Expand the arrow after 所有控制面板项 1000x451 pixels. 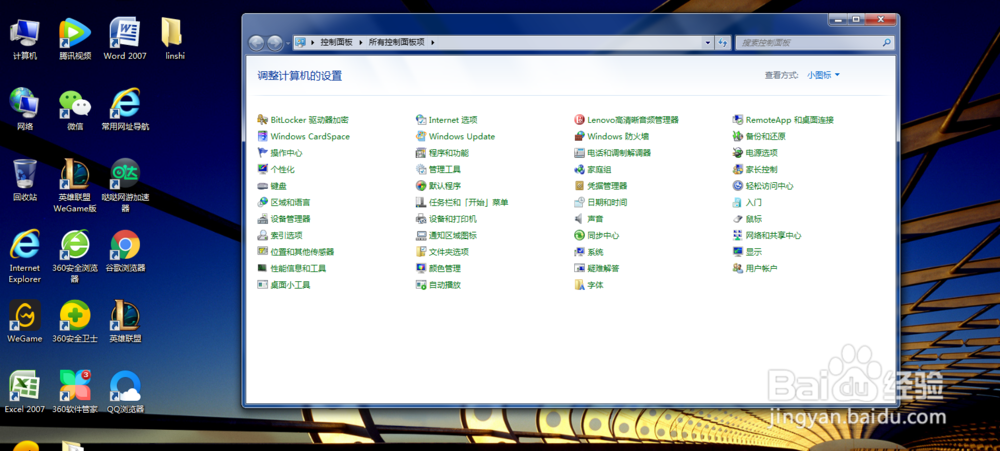(x=432, y=43)
